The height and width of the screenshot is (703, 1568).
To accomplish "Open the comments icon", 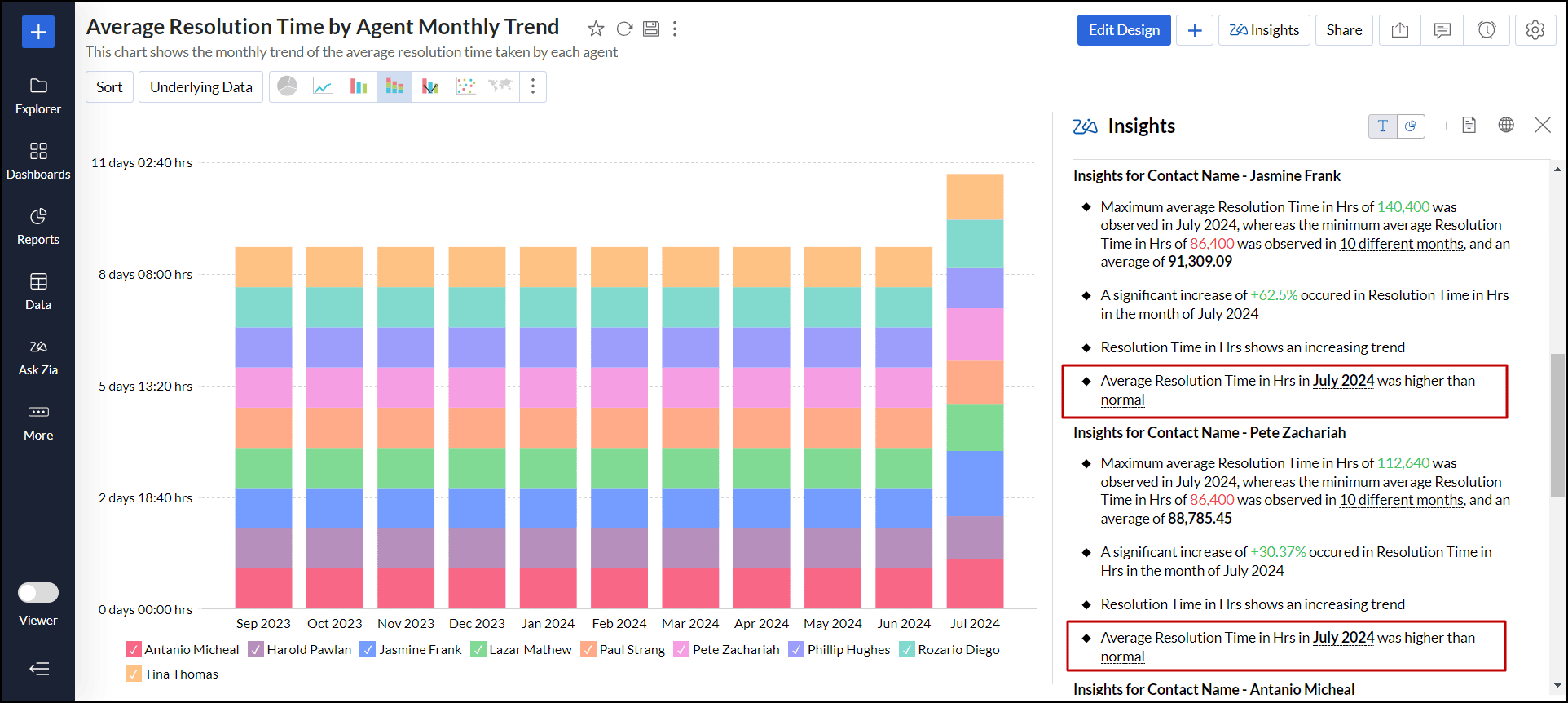I will pos(1442,30).
